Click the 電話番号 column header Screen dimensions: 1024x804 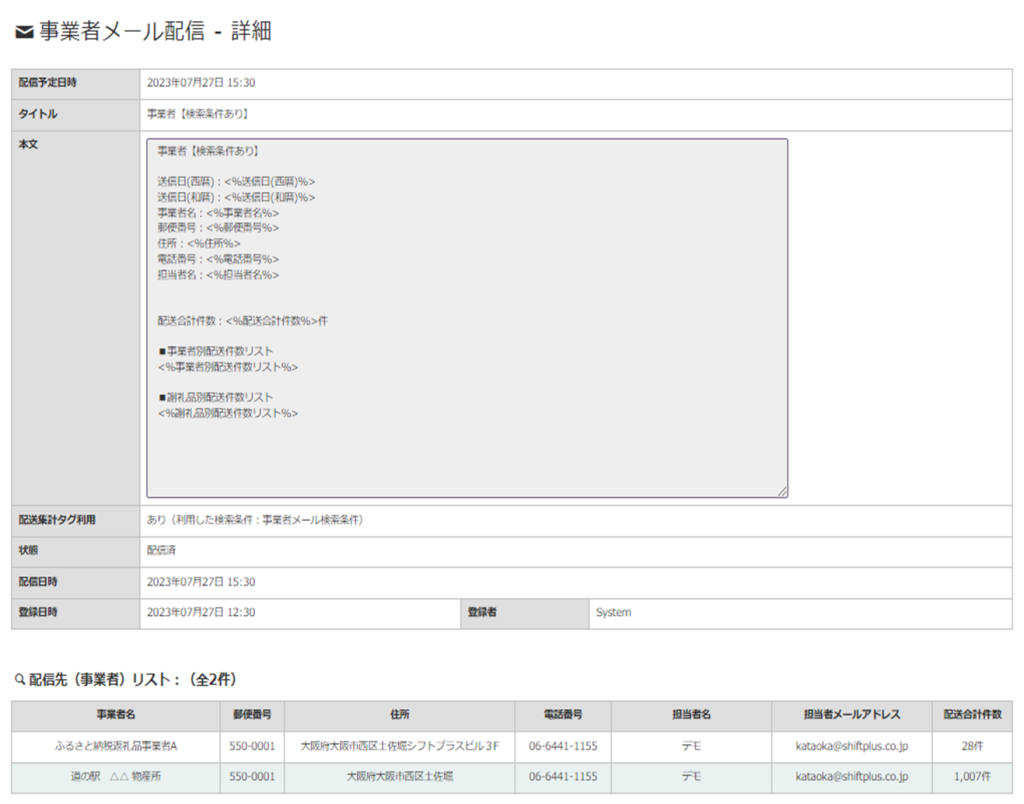(563, 715)
